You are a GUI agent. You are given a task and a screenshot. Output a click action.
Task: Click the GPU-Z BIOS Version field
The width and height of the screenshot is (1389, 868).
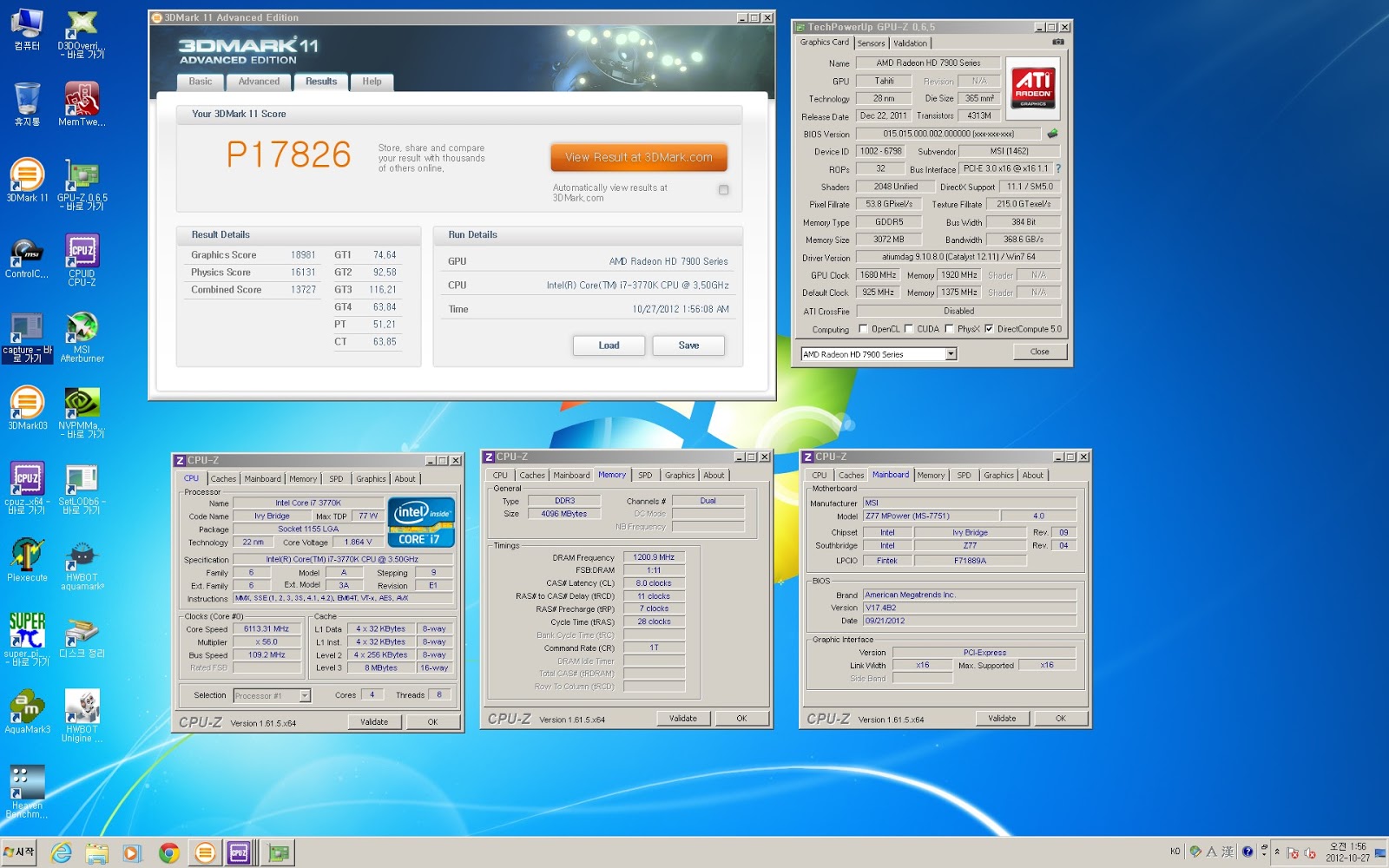pos(948,134)
